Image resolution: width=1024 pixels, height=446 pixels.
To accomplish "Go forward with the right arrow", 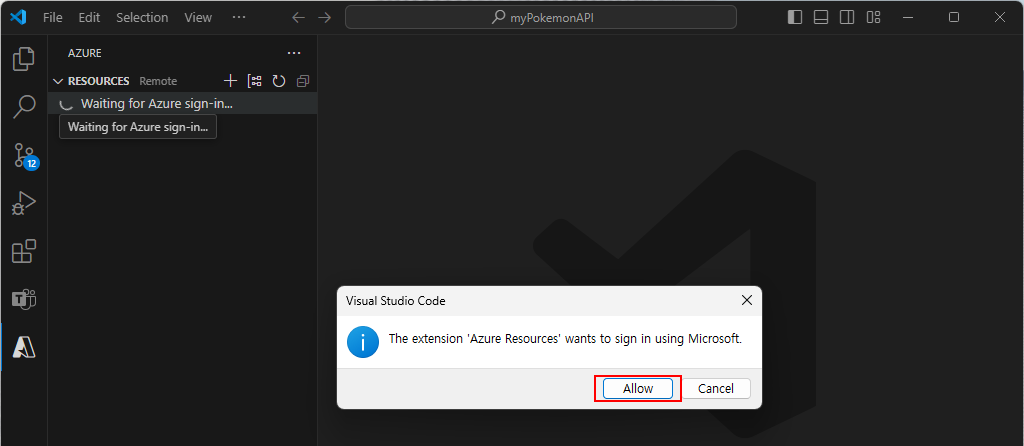I will tap(325, 18).
